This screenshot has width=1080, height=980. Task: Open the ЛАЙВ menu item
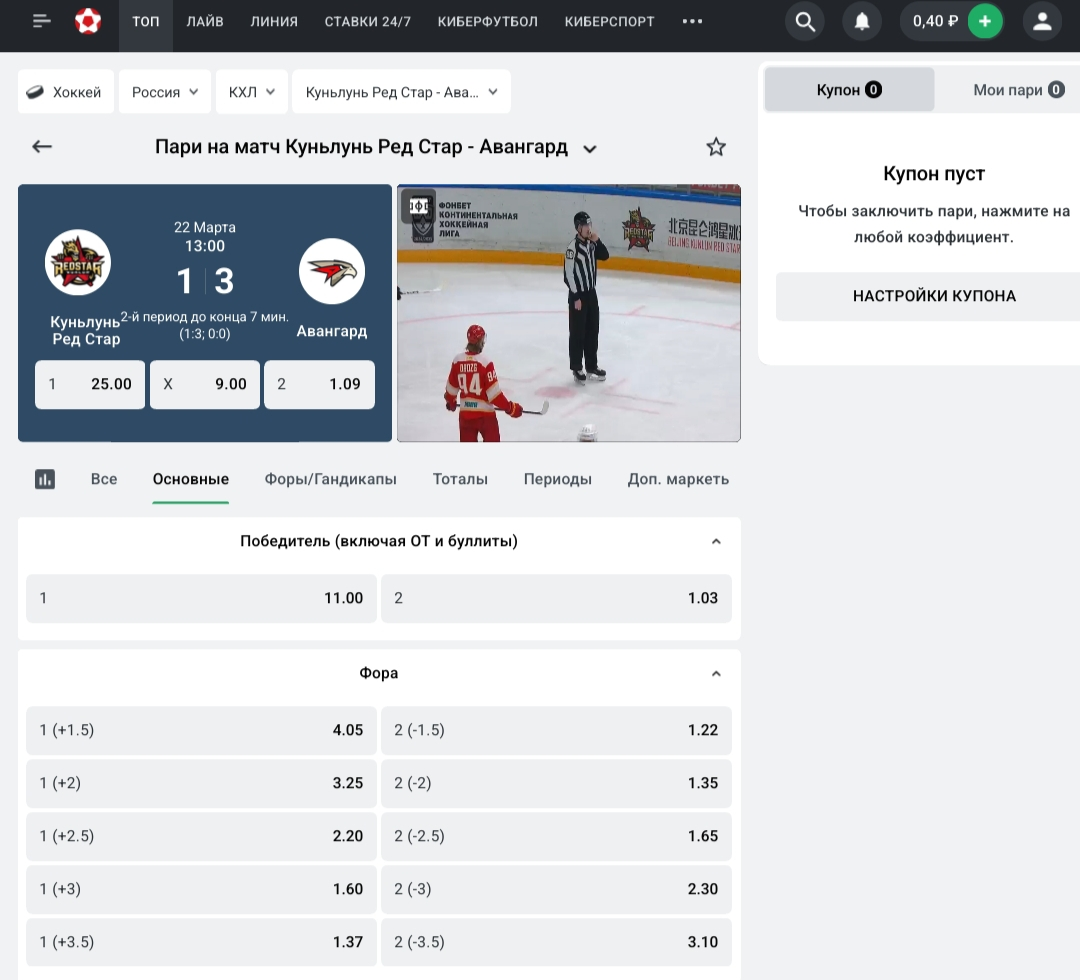tap(205, 21)
